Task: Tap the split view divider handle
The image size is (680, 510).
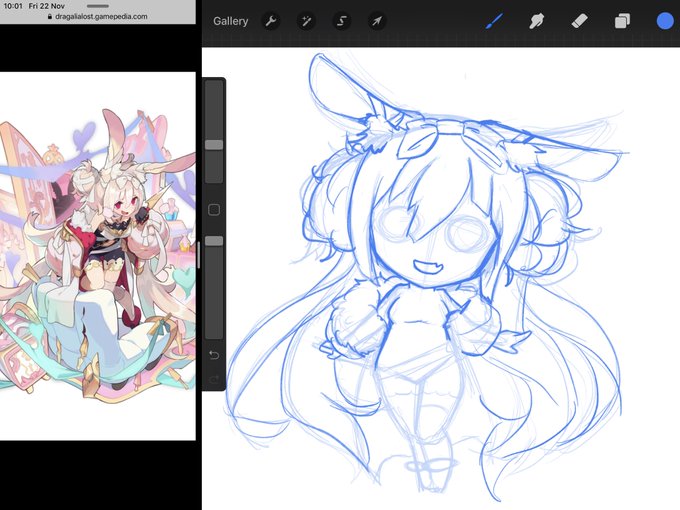Action: pyautogui.click(x=199, y=255)
